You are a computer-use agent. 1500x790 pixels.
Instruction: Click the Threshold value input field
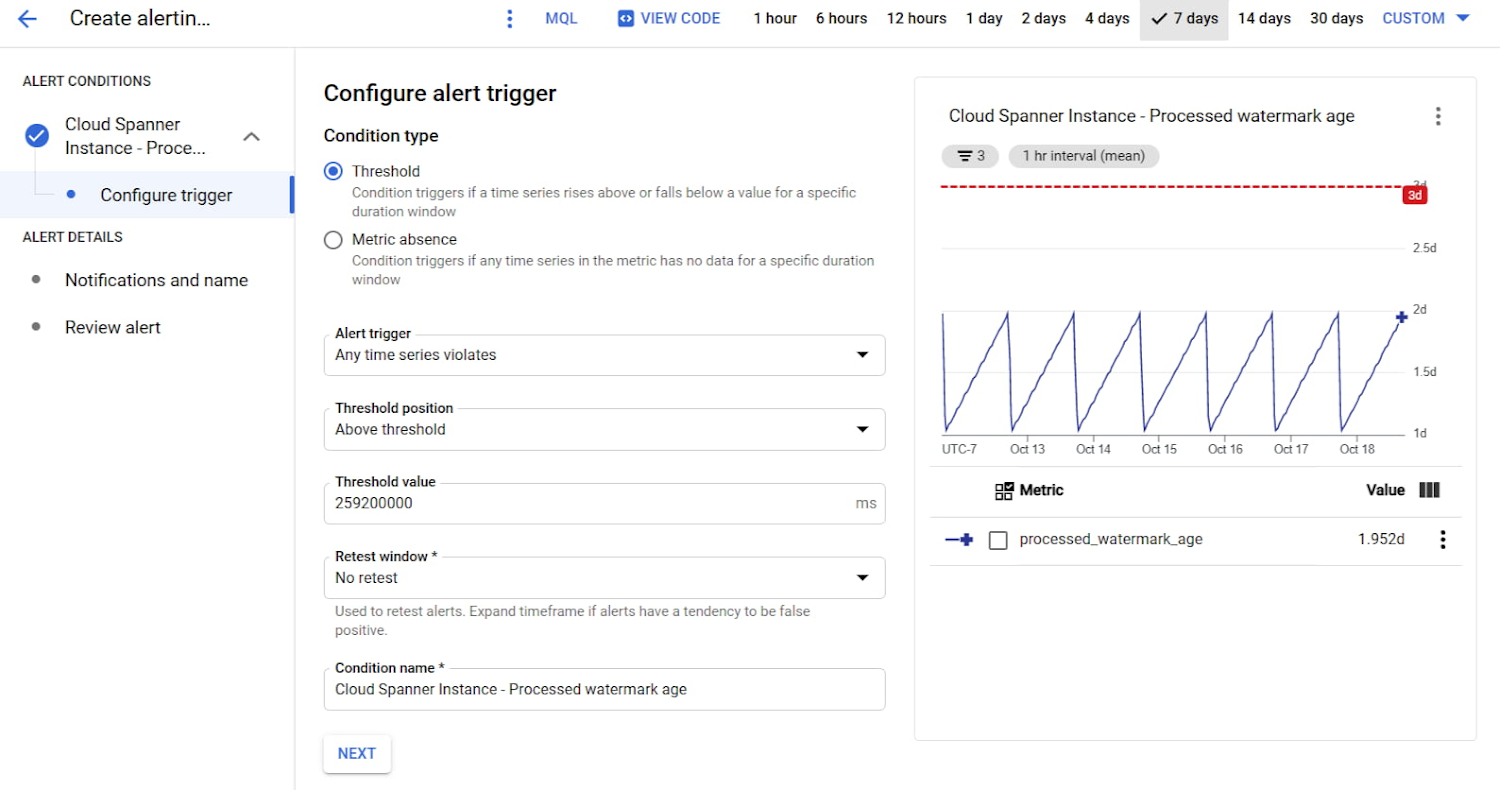click(604, 503)
